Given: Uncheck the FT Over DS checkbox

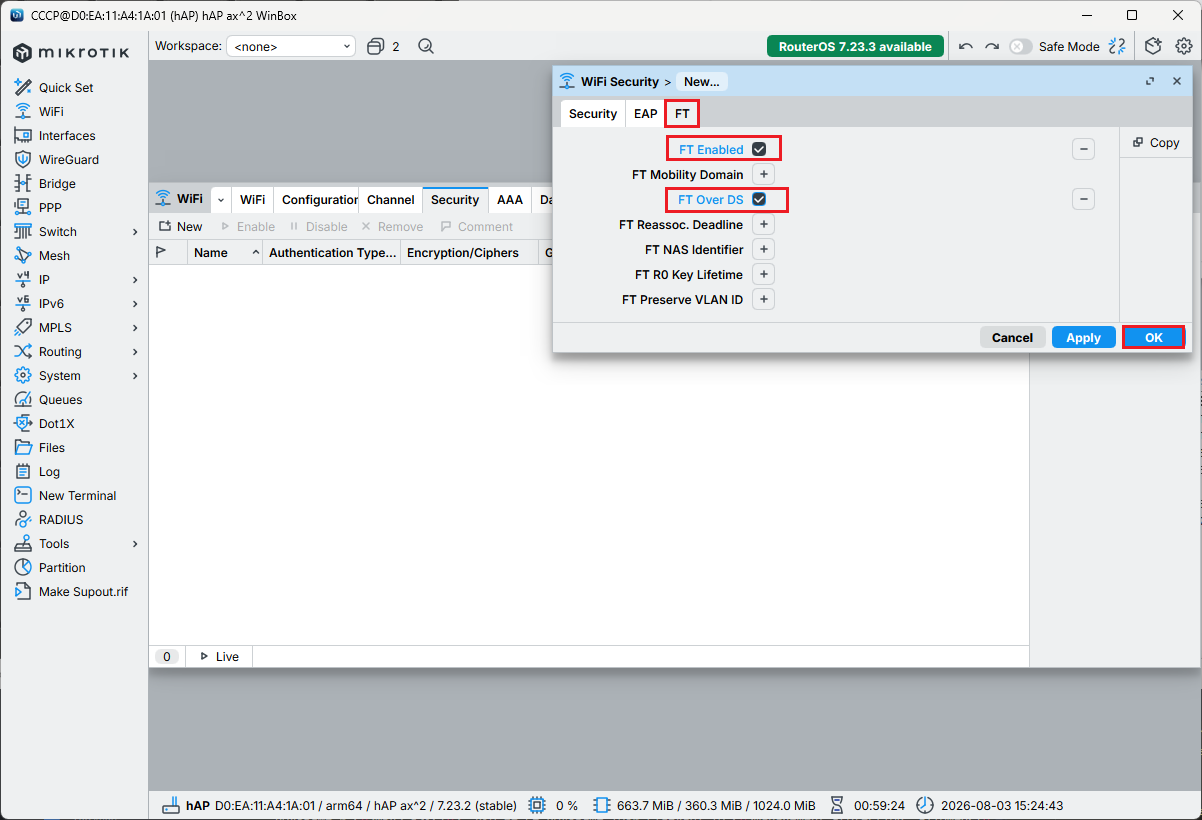Looking at the screenshot, I should click(x=759, y=199).
